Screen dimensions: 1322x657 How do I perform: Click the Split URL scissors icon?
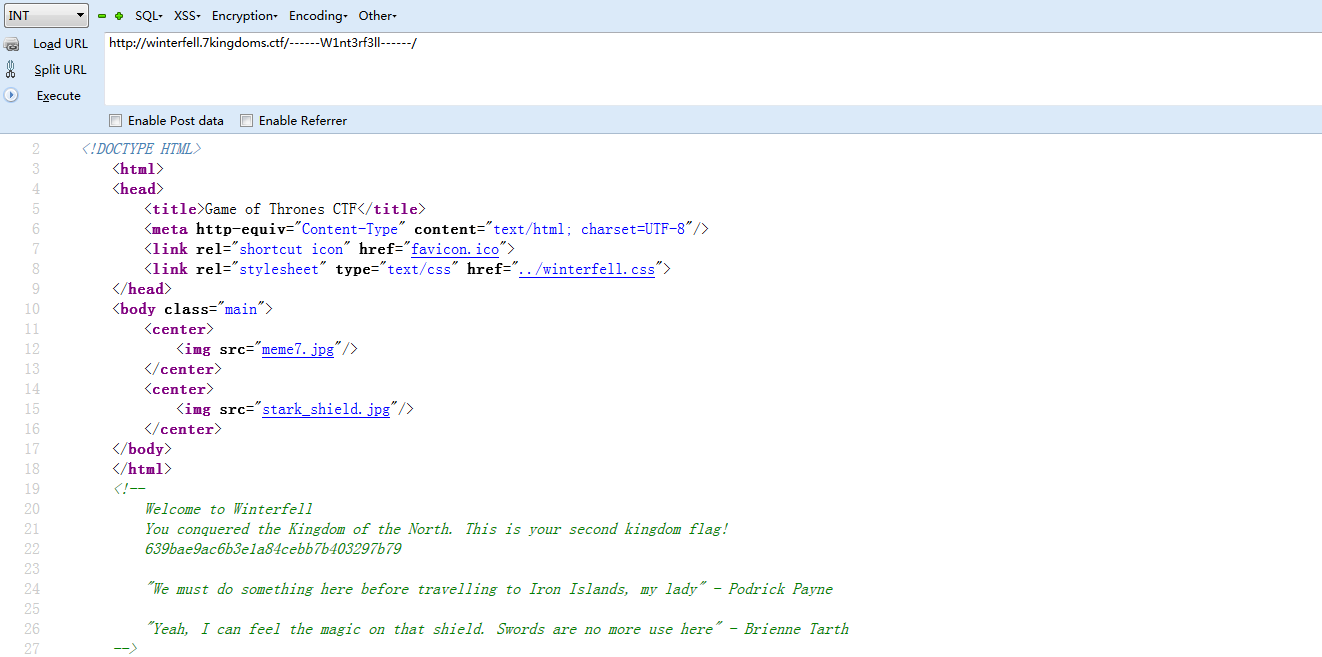pyautogui.click(x=12, y=70)
